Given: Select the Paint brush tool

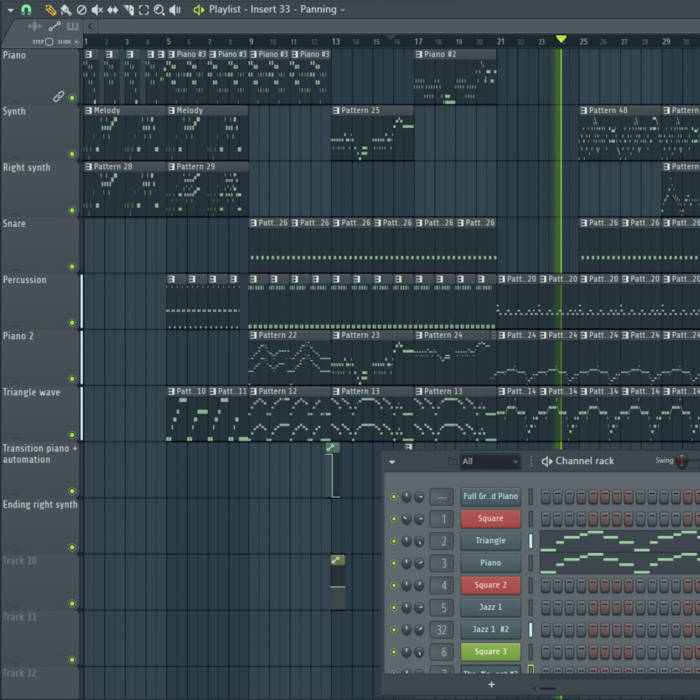Looking at the screenshot, I should [x=65, y=9].
